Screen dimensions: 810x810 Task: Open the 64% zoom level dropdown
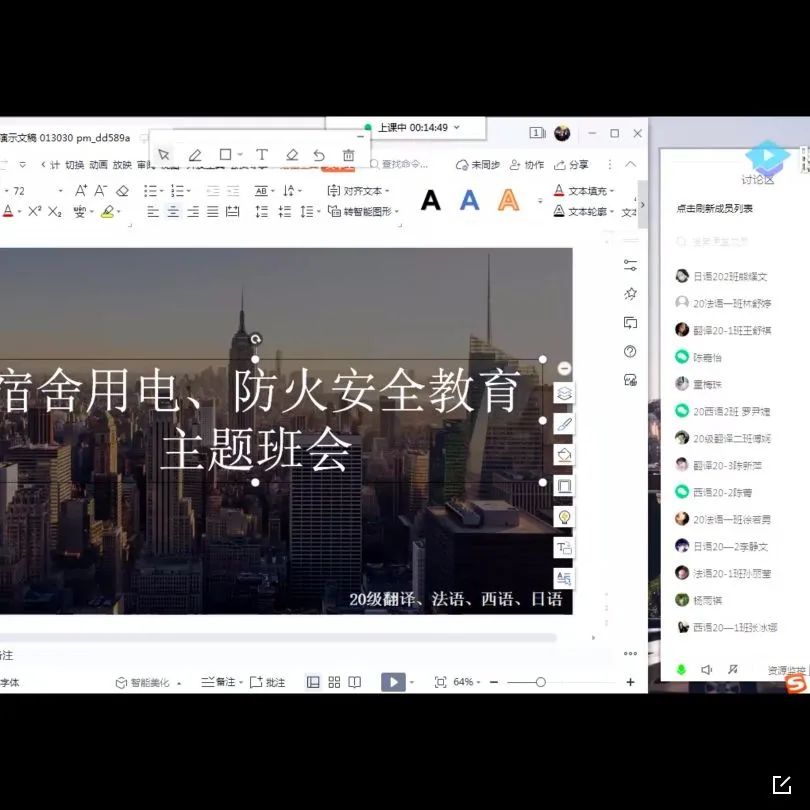pyautogui.click(x=467, y=682)
